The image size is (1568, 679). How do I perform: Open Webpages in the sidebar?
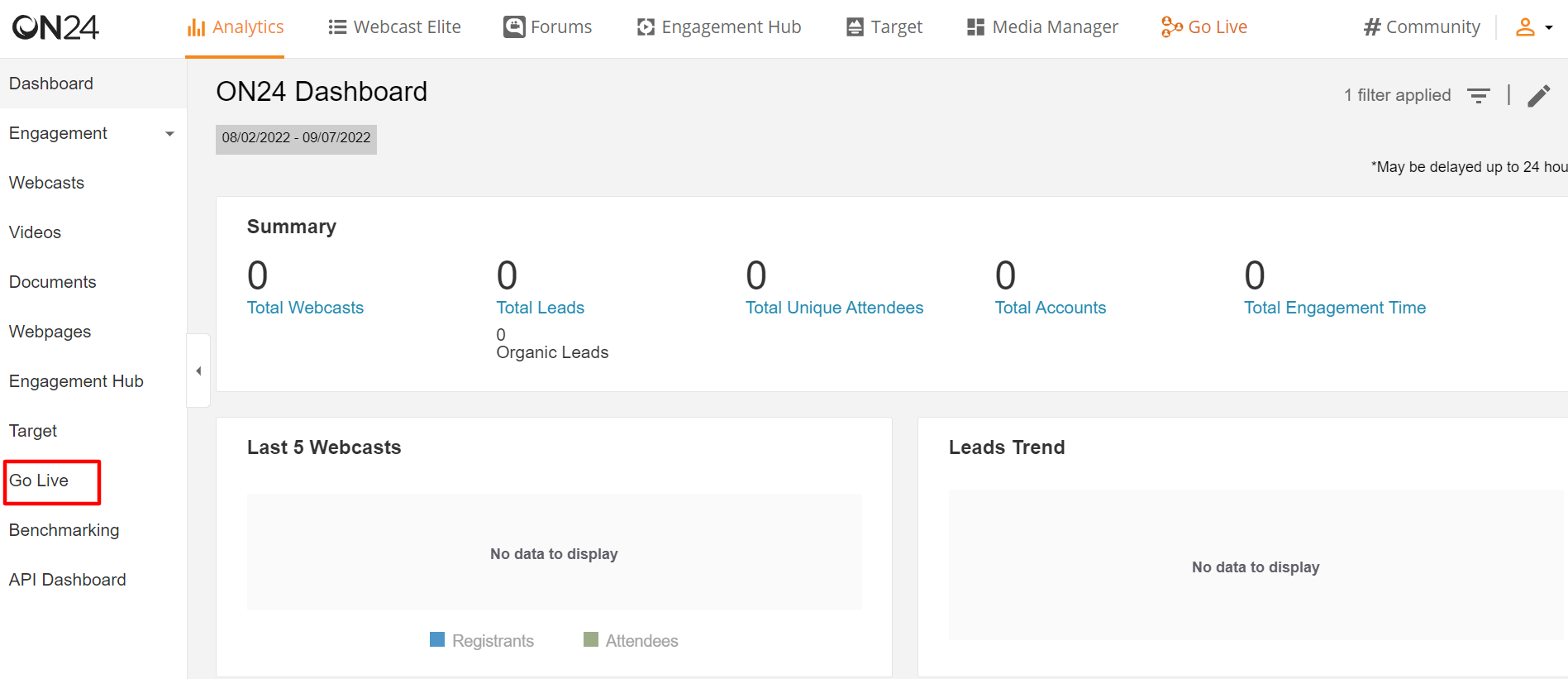tap(93, 332)
